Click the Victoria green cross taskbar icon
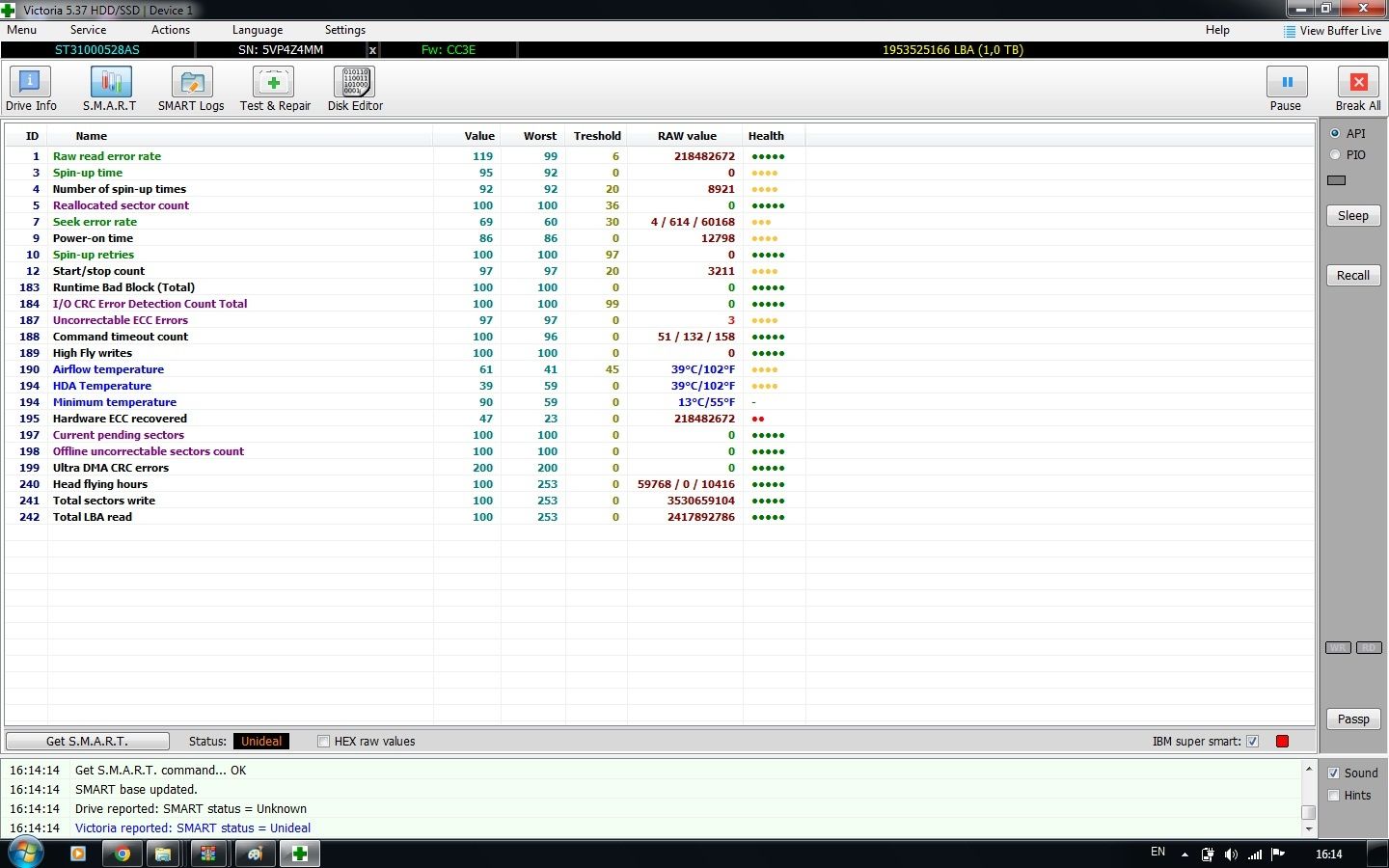Image resolution: width=1389 pixels, height=868 pixels. [x=300, y=854]
